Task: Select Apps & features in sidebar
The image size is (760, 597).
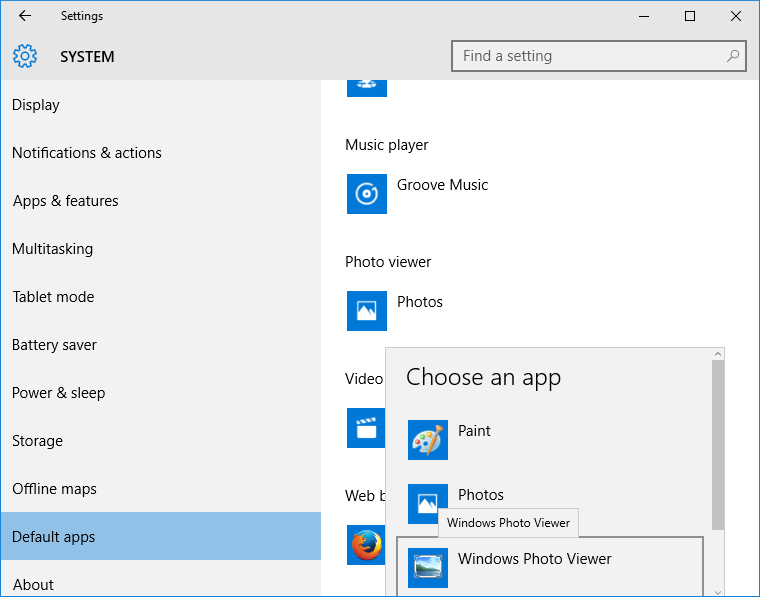Action: 66,201
